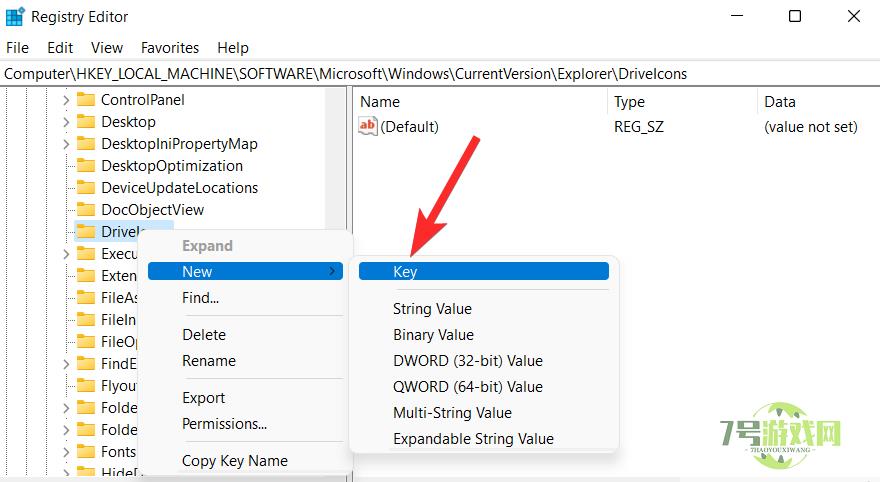The width and height of the screenshot is (880, 482).
Task: Select Multi-String Value in the submenu
Action: [484, 413]
